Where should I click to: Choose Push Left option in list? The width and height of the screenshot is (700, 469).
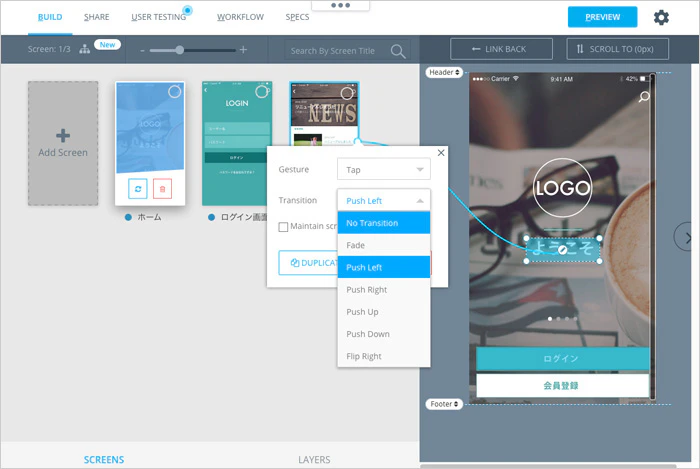(x=384, y=267)
